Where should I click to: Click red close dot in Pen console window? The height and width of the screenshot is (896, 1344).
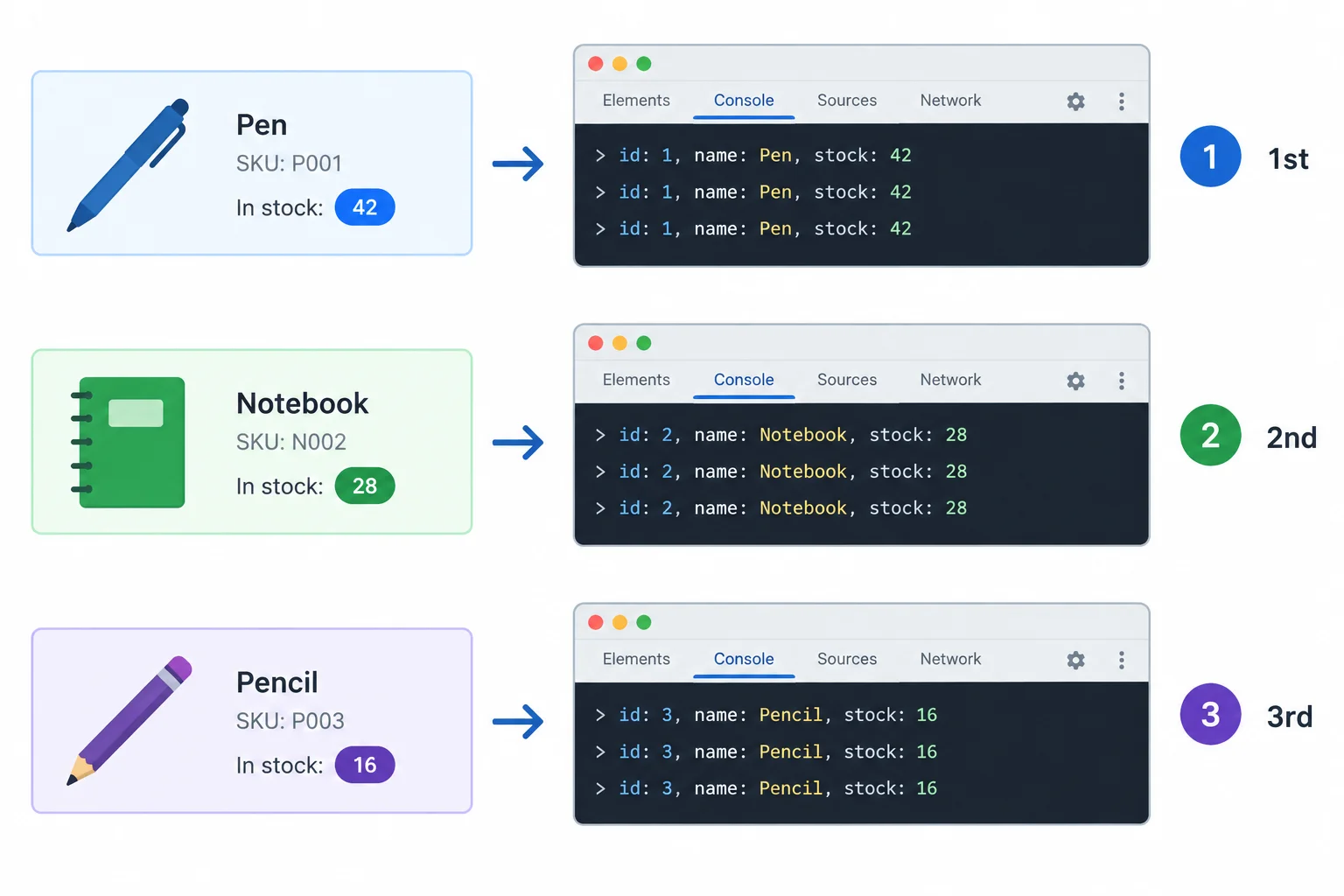tap(596, 64)
